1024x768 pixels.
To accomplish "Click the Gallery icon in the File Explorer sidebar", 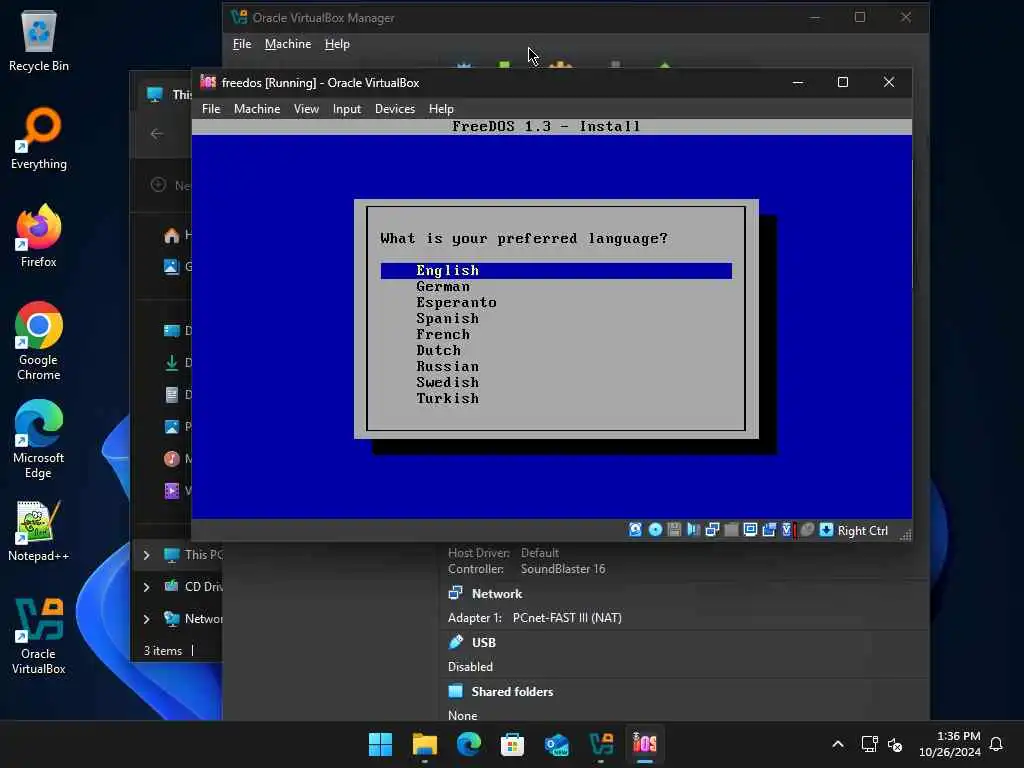I will [172, 266].
